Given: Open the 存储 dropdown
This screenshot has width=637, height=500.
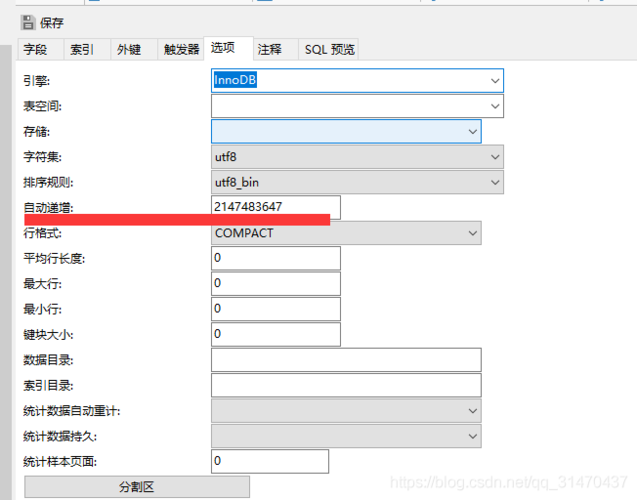Looking at the screenshot, I should 346,131.
